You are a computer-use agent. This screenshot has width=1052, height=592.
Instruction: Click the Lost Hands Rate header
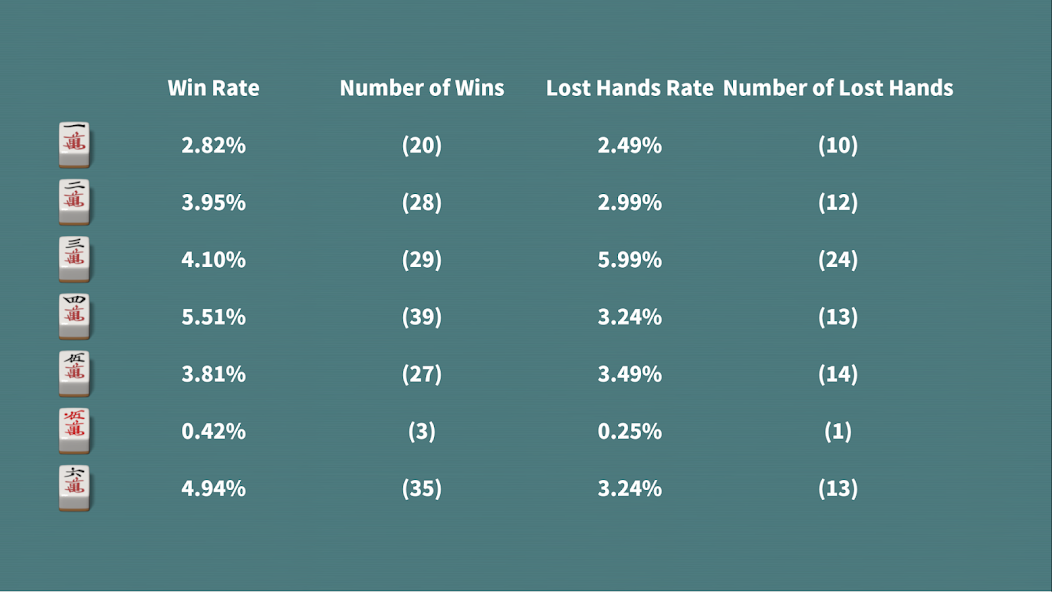[629, 88]
